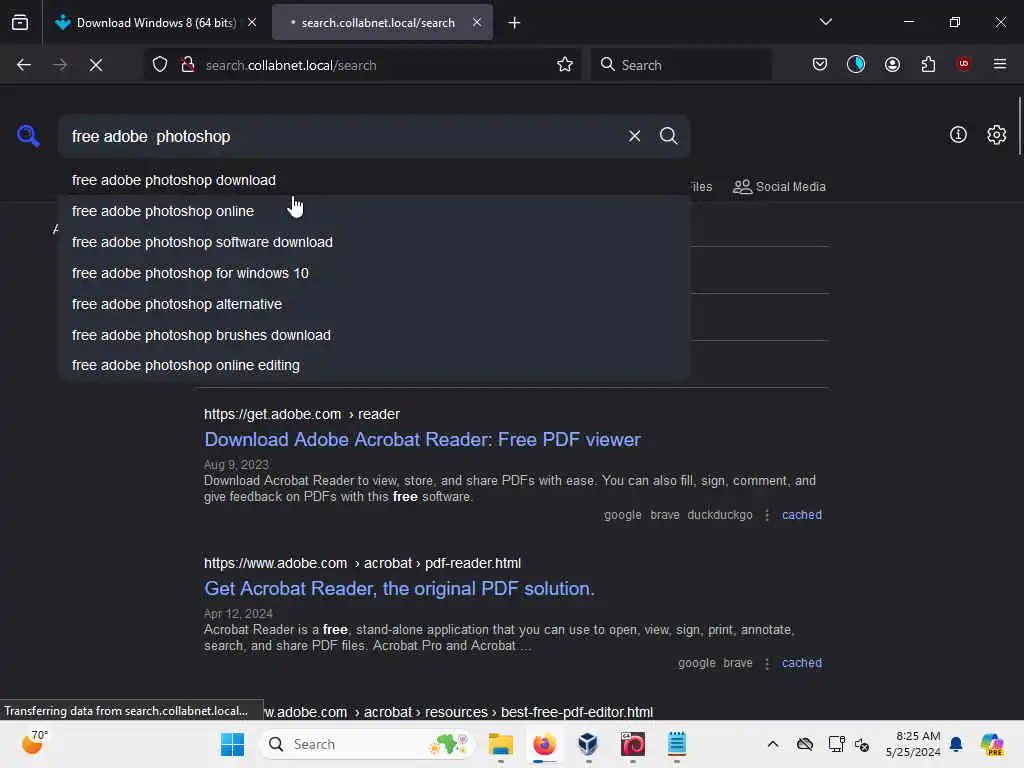Open cached link for pdf-reader.html result
1024x768 pixels.
pos(802,663)
